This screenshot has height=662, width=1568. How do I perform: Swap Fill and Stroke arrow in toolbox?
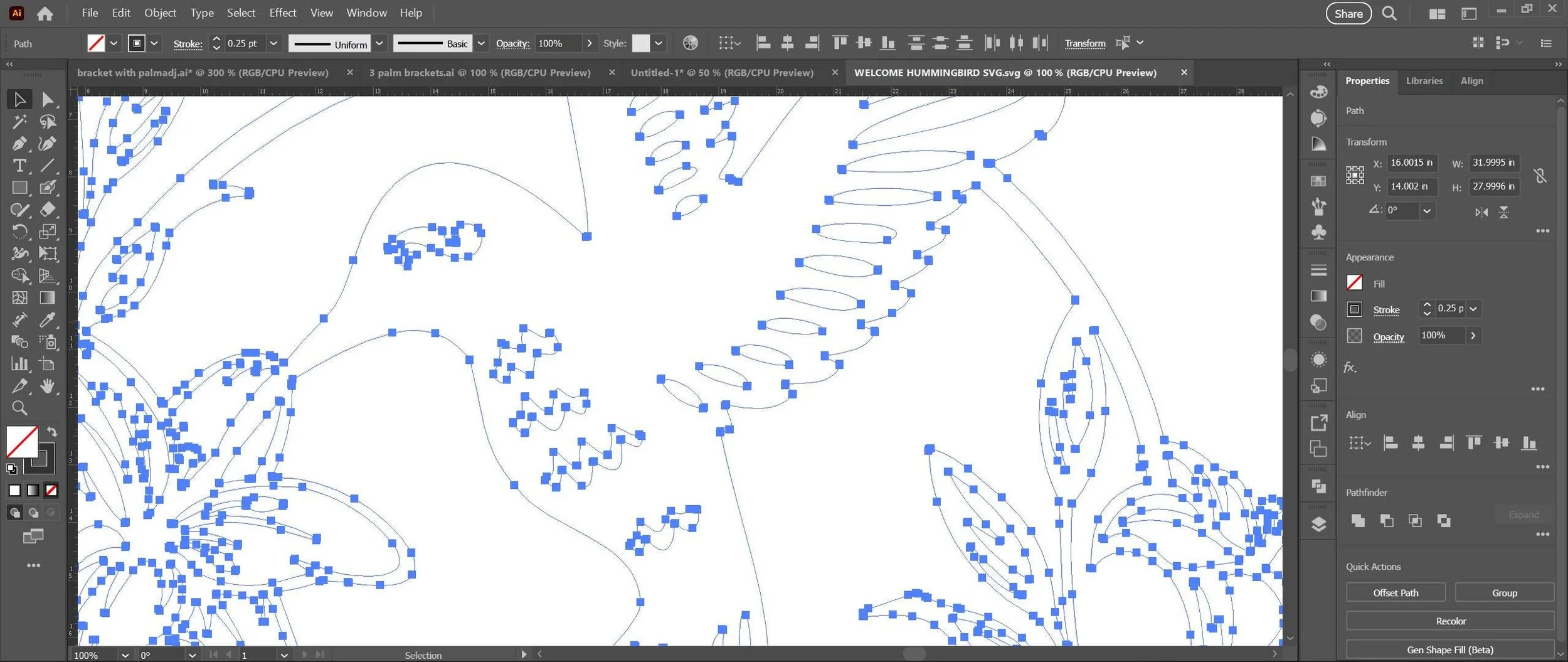[52, 432]
